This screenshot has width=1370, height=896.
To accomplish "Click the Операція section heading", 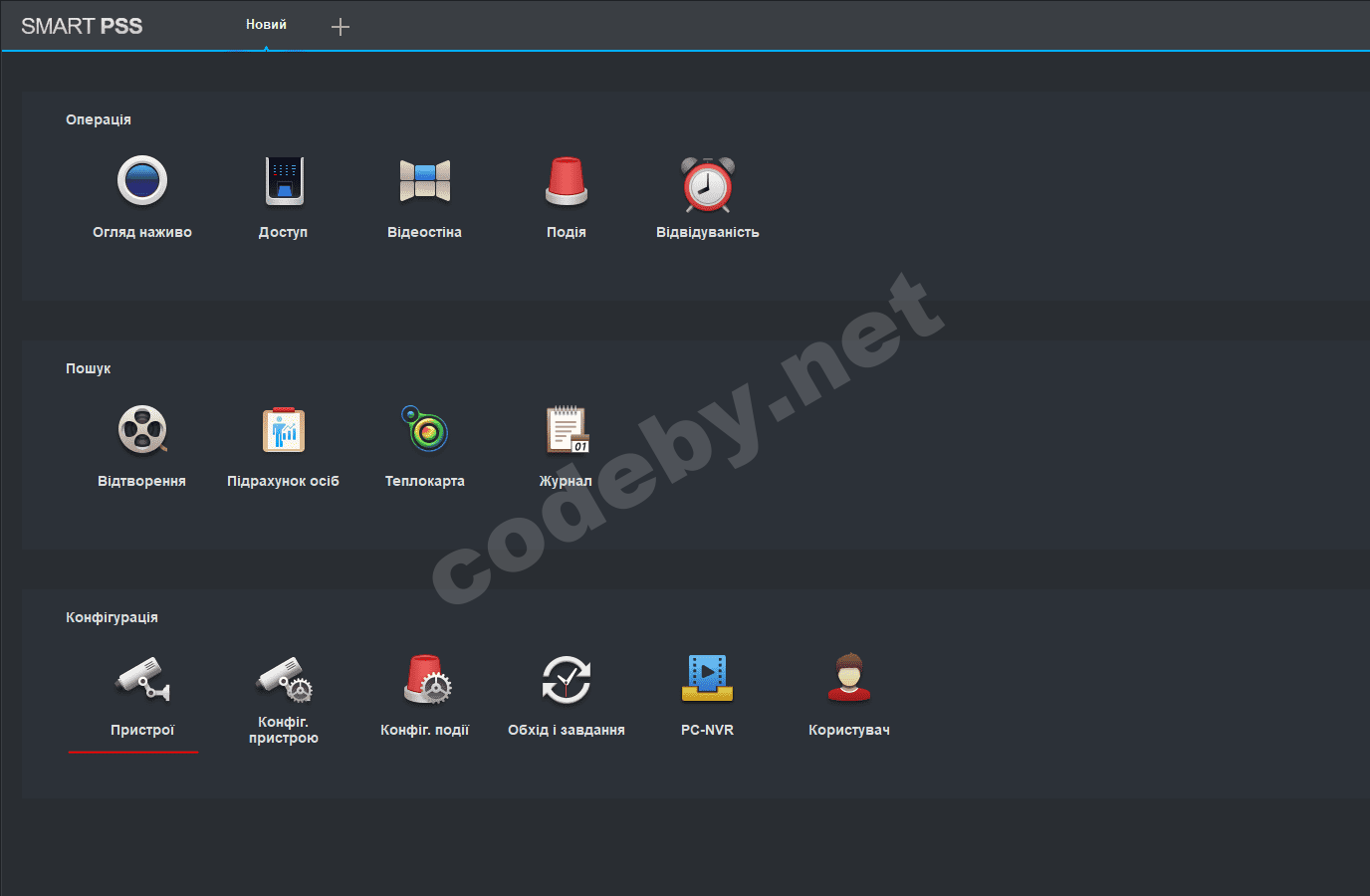I will tap(99, 119).
